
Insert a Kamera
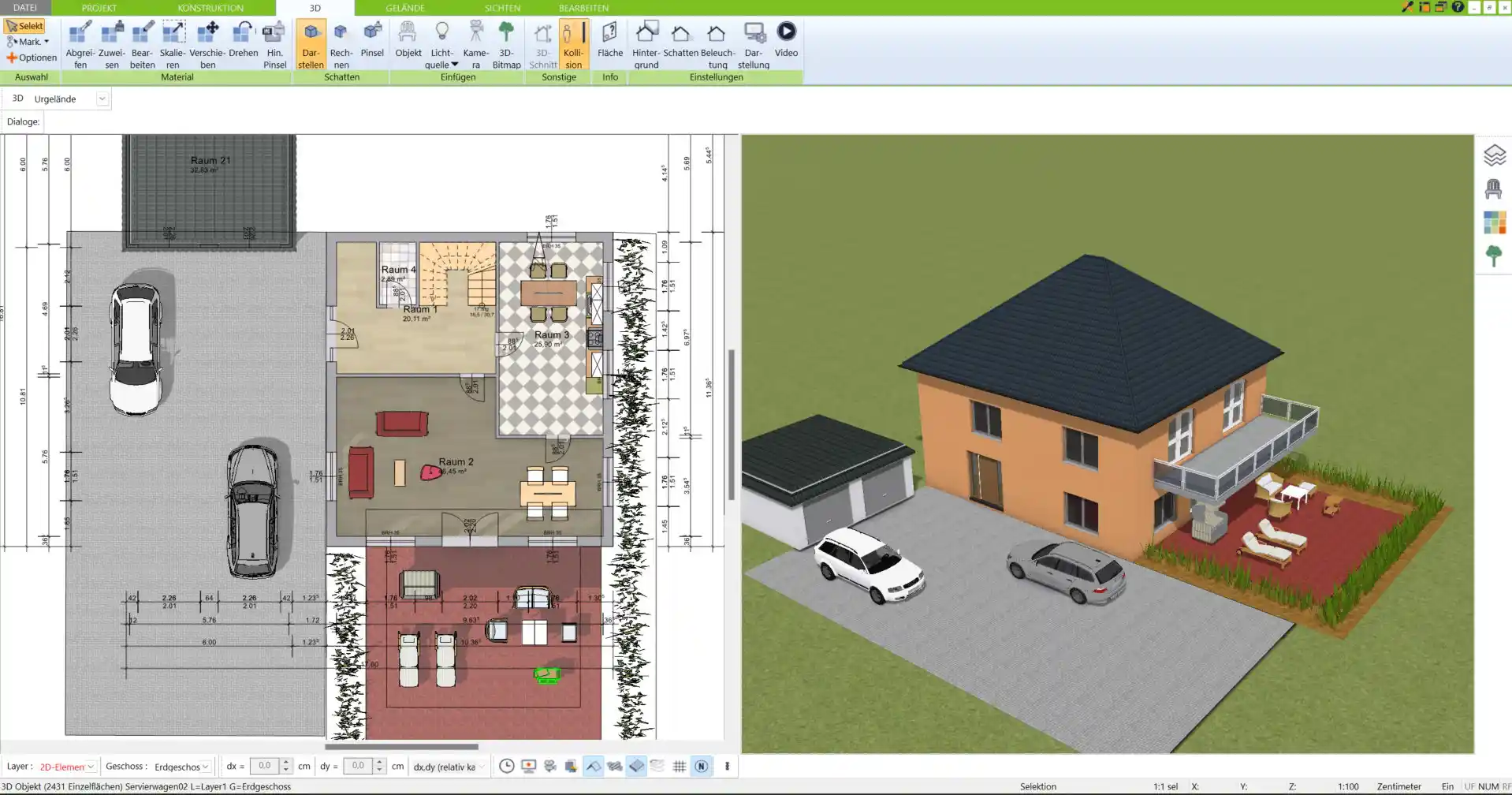point(475,45)
